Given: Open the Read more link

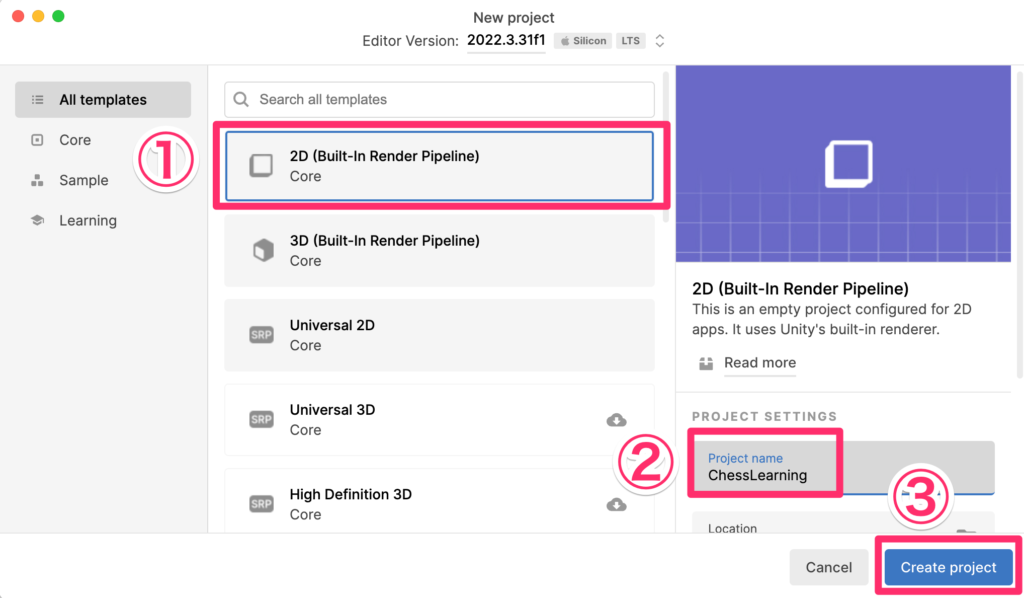Looking at the screenshot, I should (x=760, y=363).
